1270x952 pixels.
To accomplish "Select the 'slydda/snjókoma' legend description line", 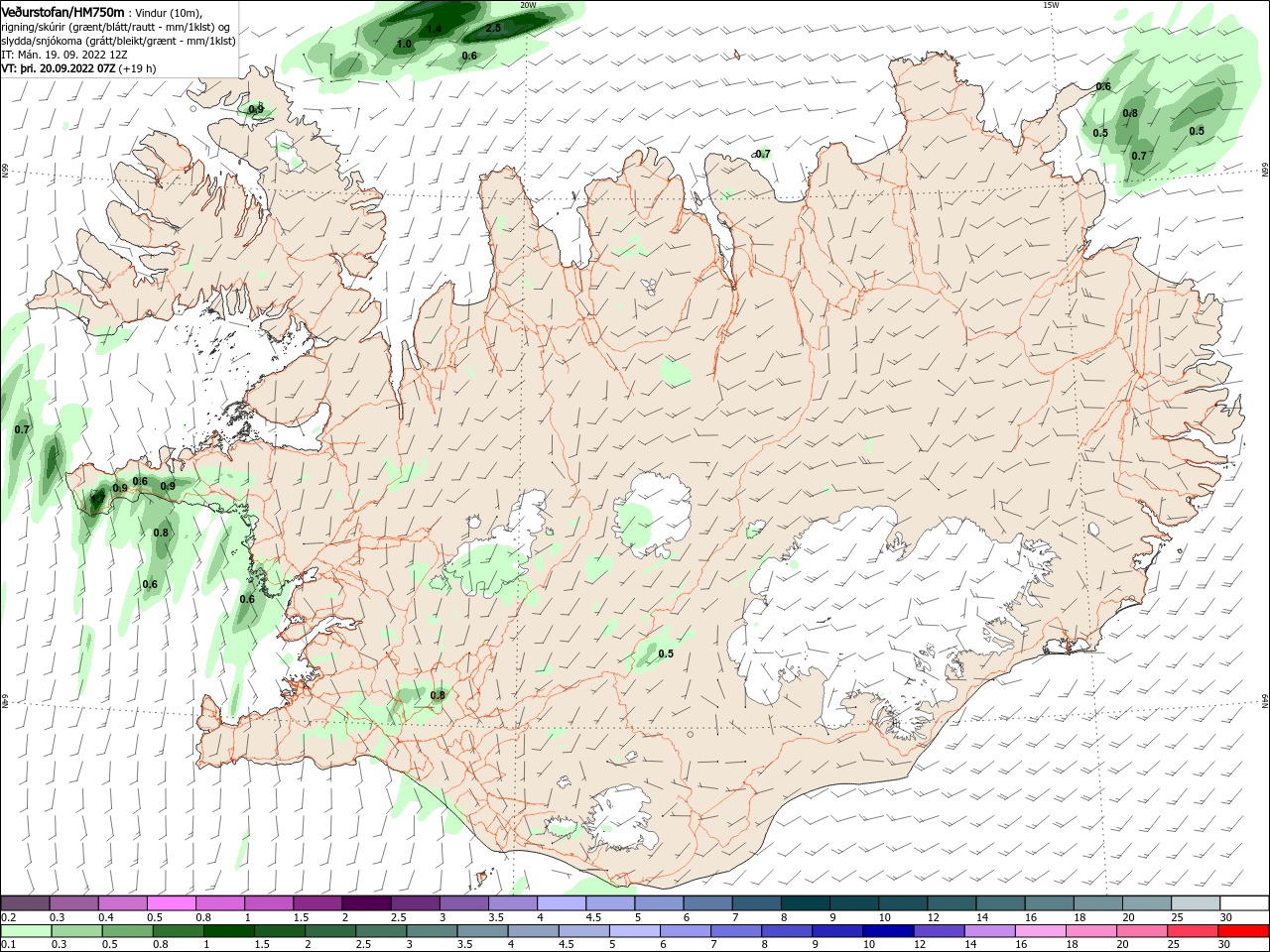I will pos(118,41).
